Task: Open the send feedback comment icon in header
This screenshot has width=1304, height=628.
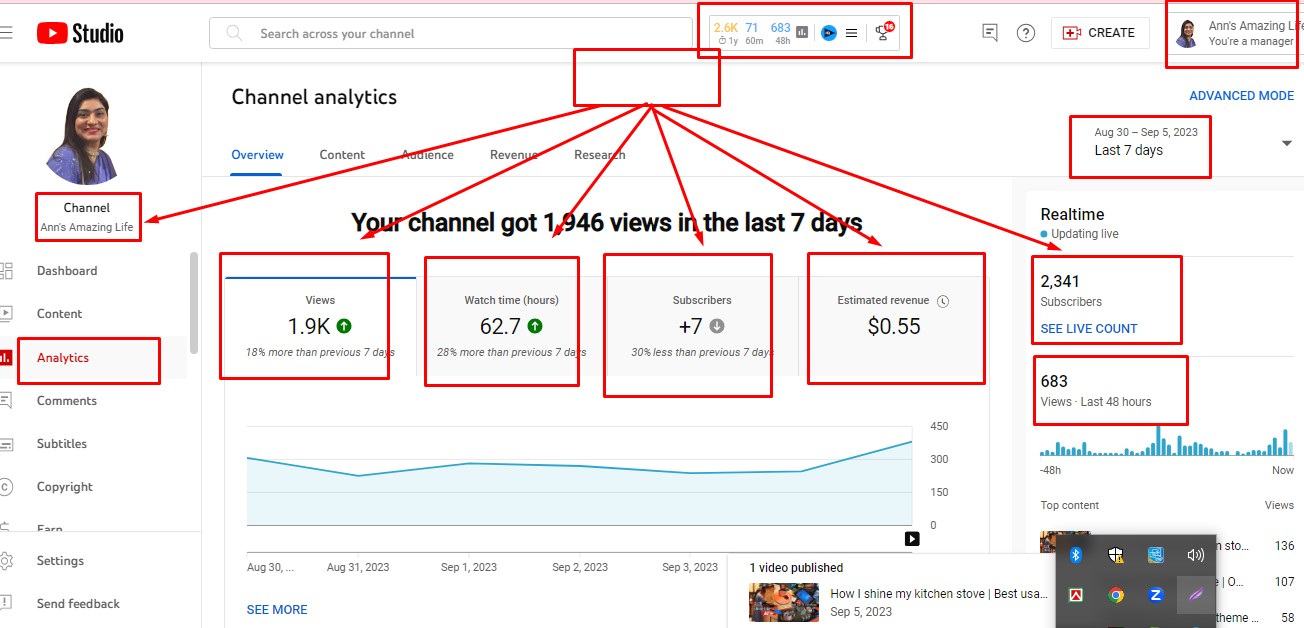Action: click(x=990, y=33)
